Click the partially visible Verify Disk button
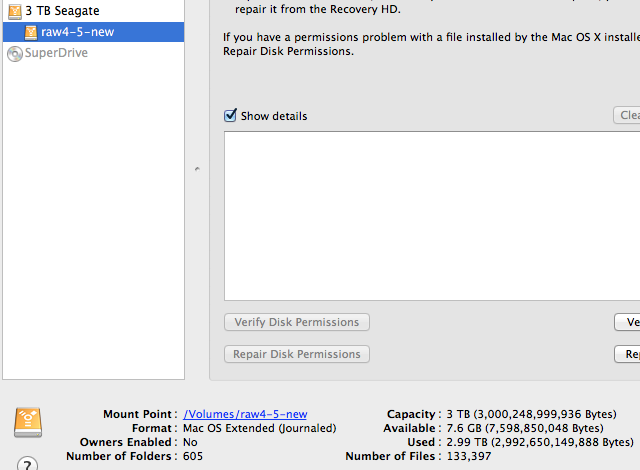The height and width of the screenshot is (470, 640). click(x=627, y=322)
